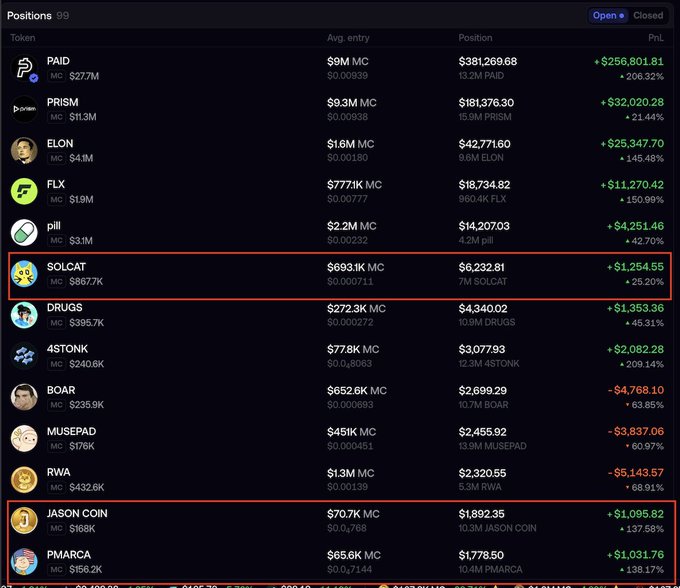
Task: Select the RWA gold coin icon
Action: pos(24,480)
